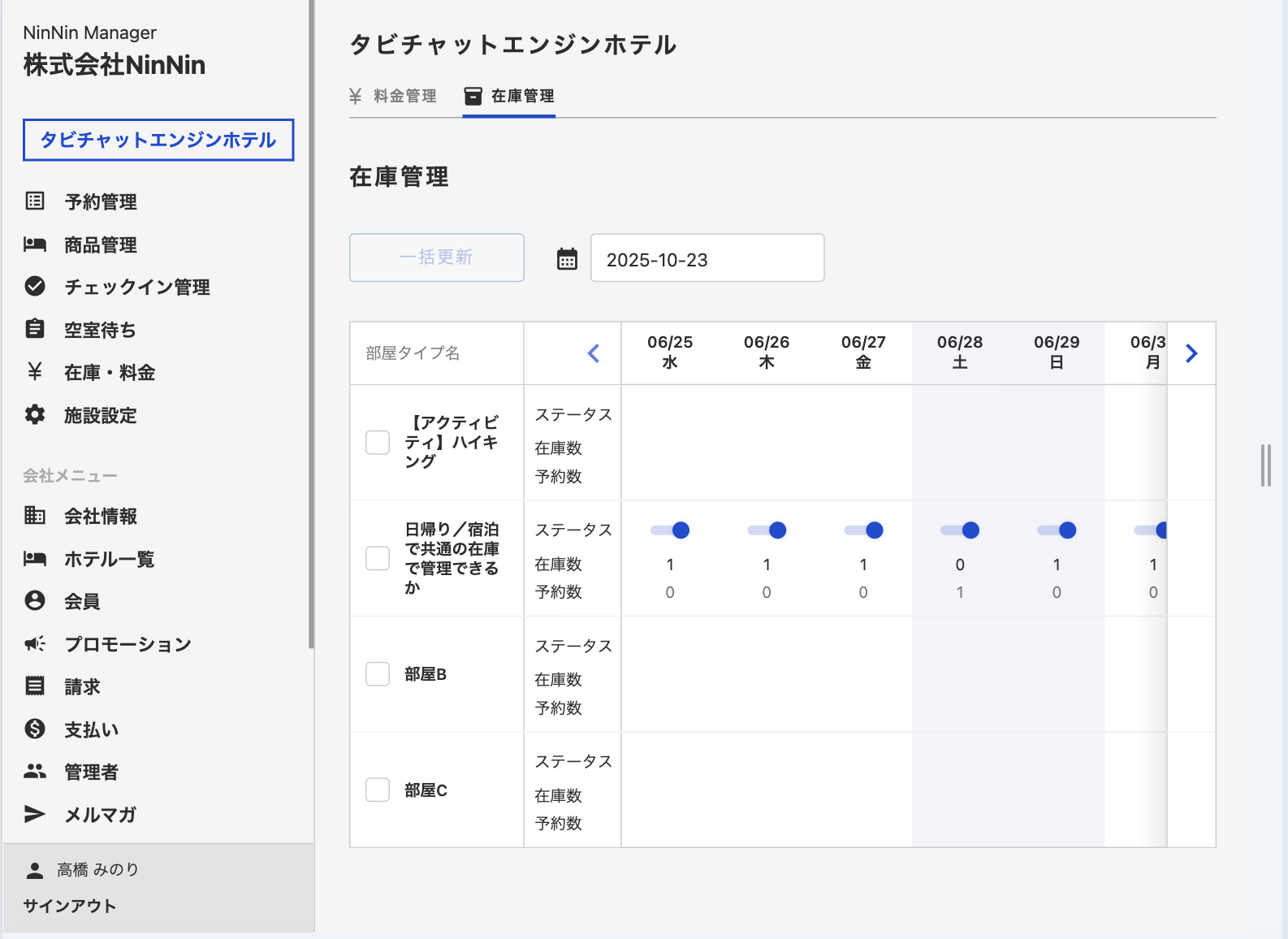
Task: Click the 06/29 日 column header
Action: (x=1057, y=352)
